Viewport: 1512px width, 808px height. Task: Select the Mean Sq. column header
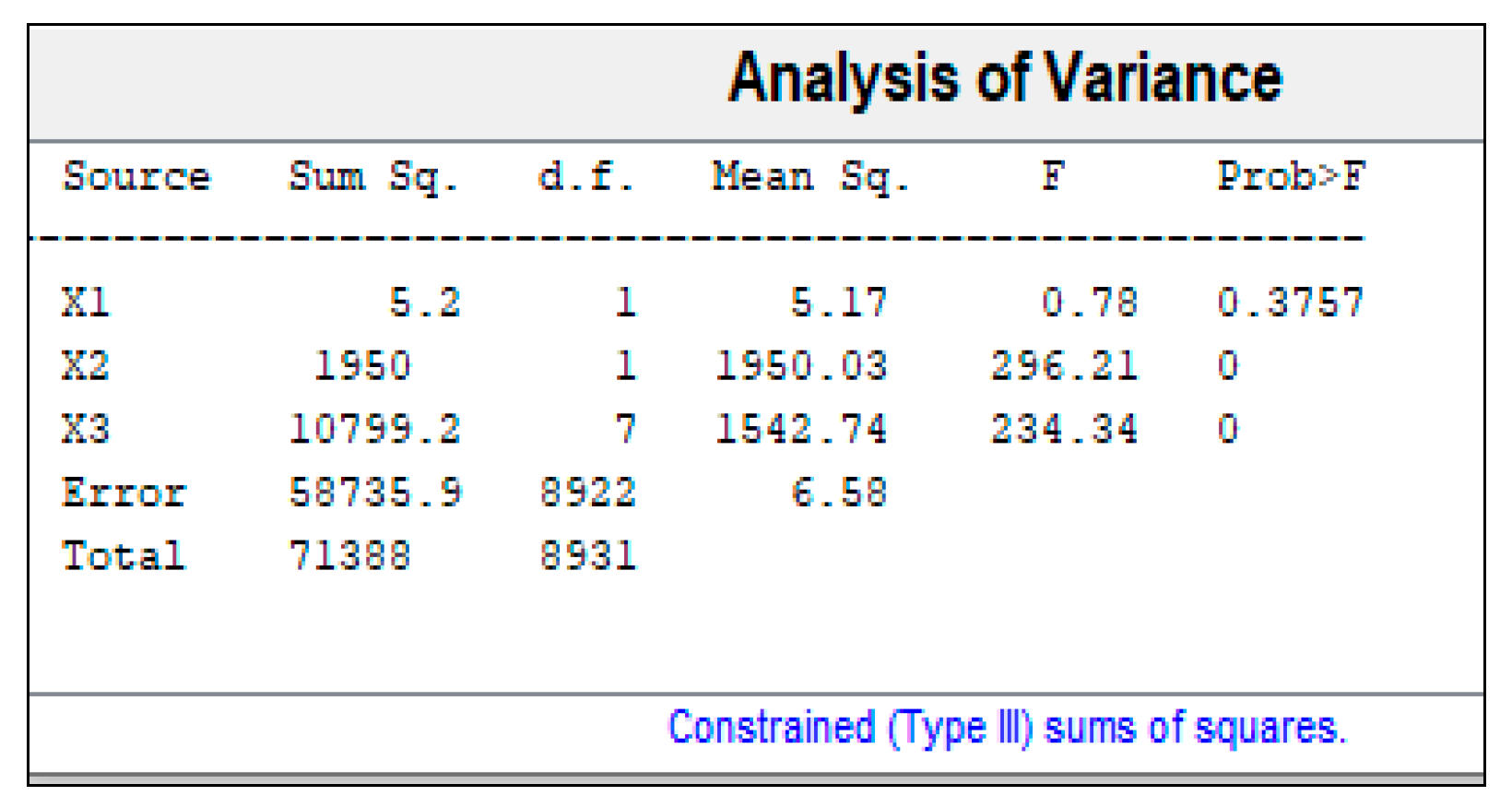click(x=811, y=176)
